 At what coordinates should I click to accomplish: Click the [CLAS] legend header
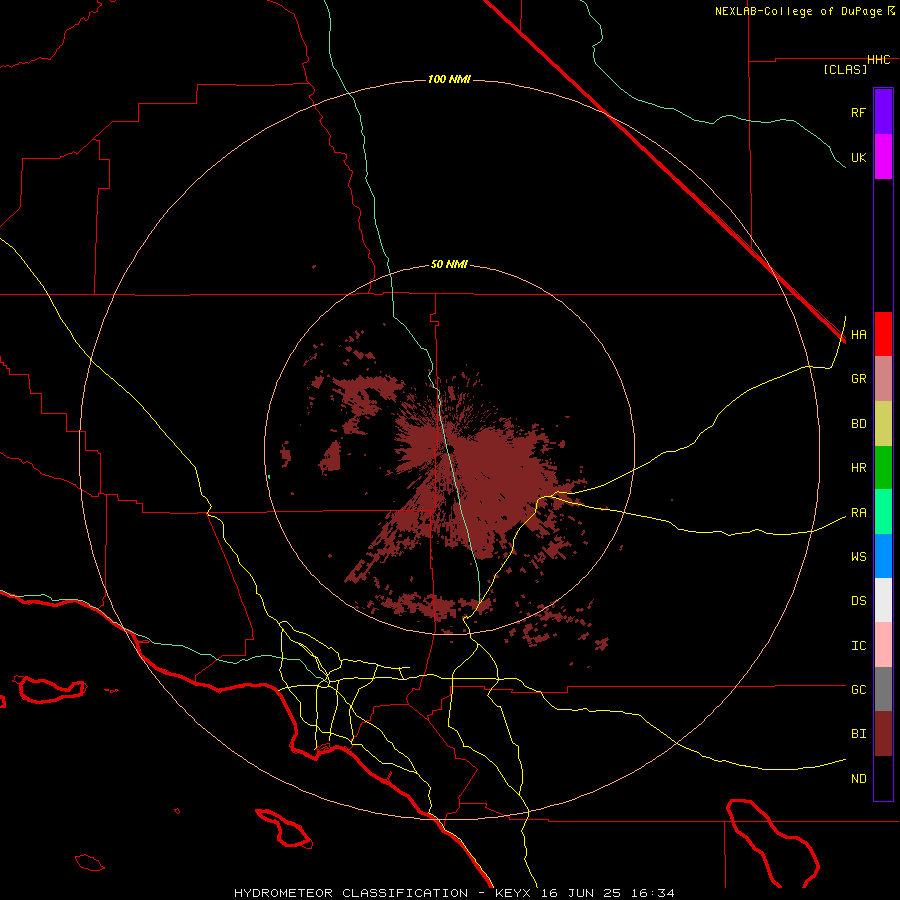click(845, 69)
